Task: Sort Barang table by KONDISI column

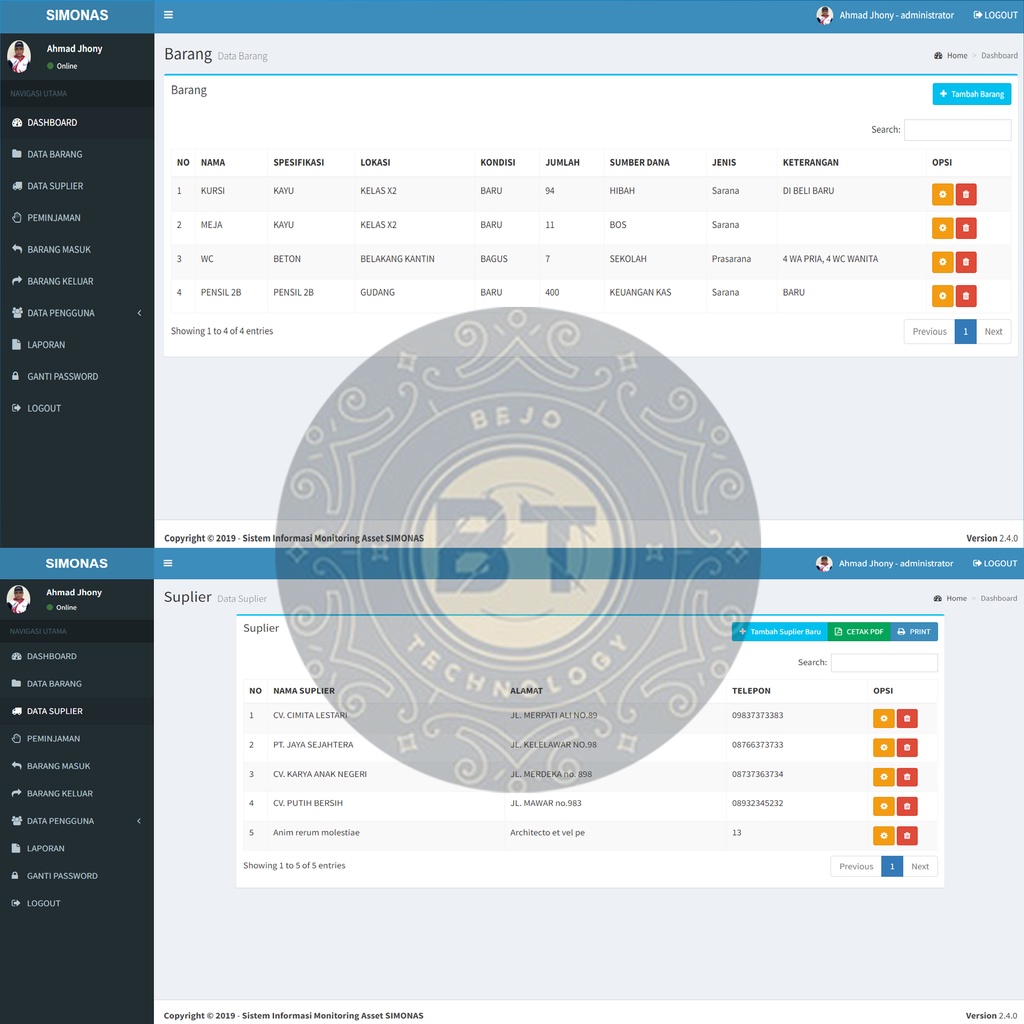Action: [507, 163]
